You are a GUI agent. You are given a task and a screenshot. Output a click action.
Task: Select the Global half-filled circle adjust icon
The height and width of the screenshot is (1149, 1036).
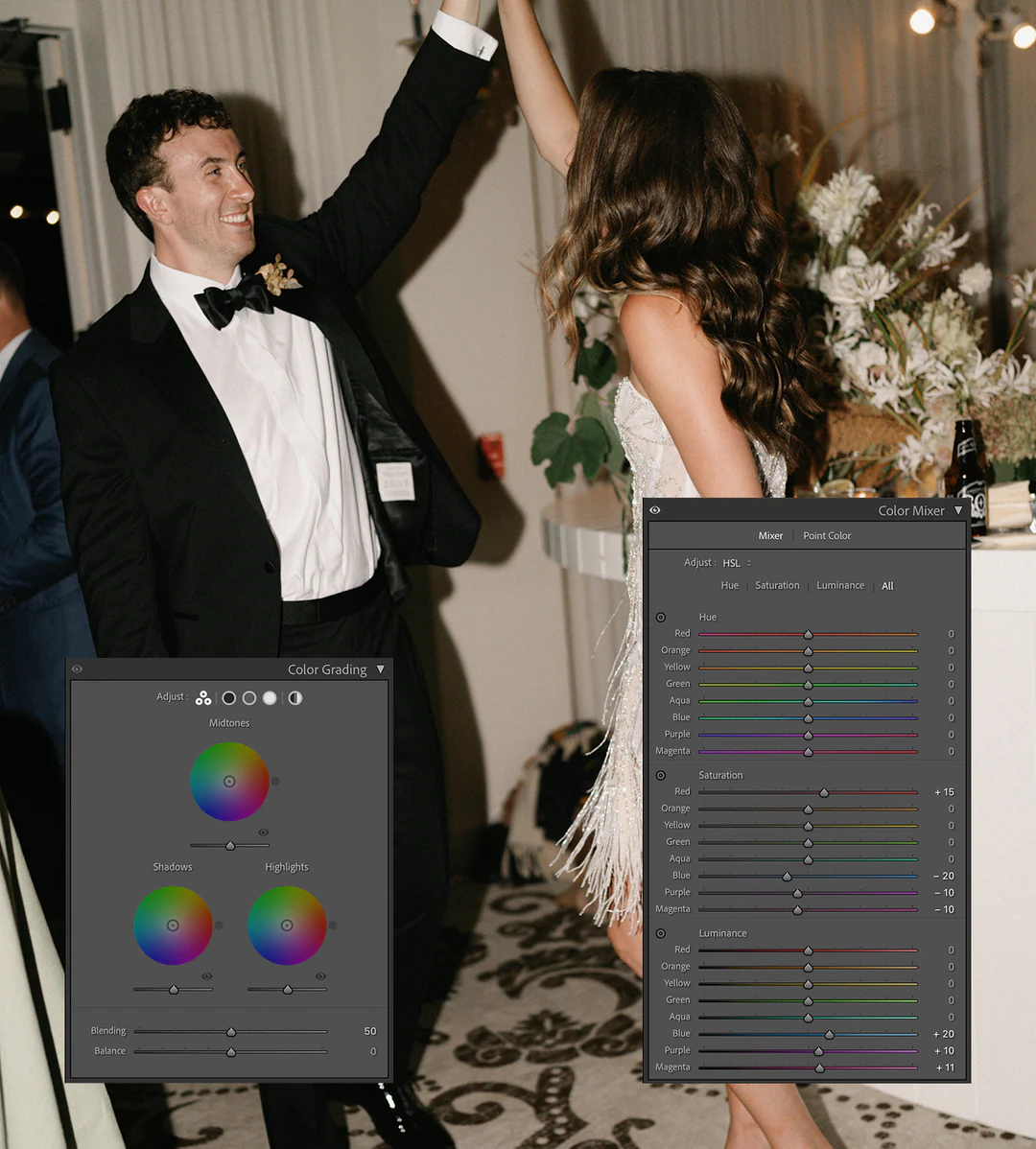pos(295,698)
